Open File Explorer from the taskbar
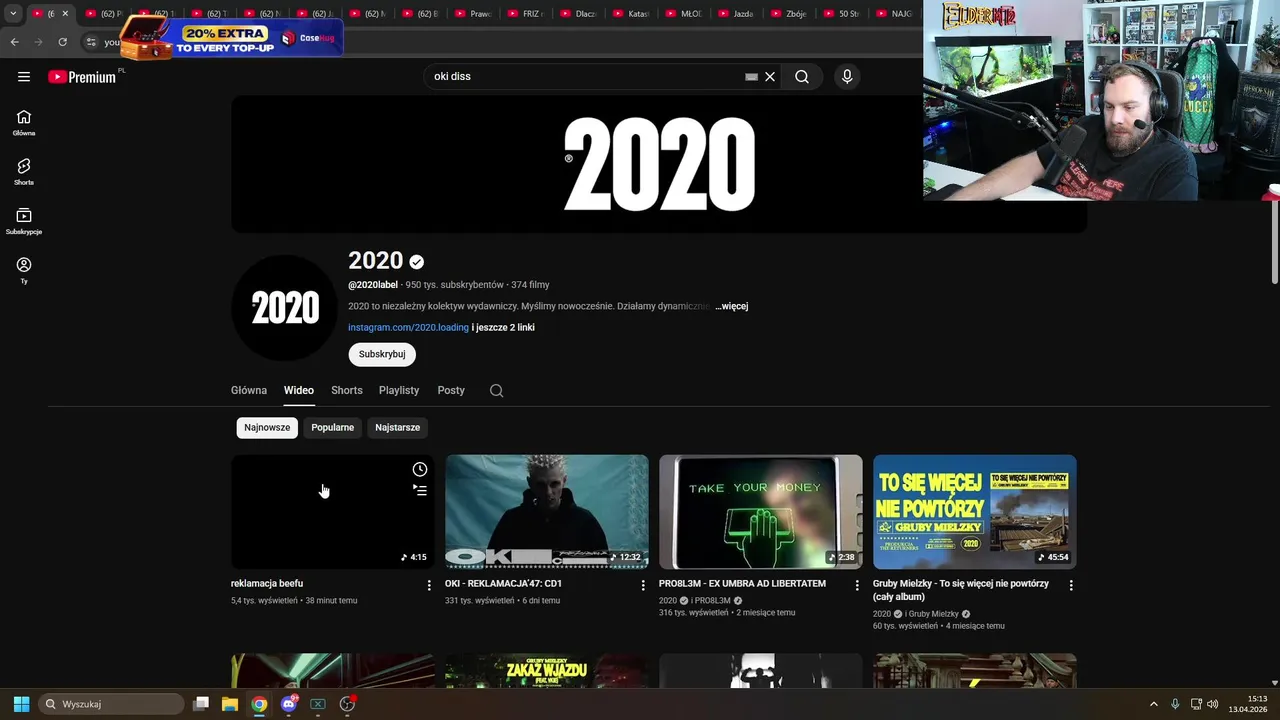Screen dimensions: 1280x720 230,704
